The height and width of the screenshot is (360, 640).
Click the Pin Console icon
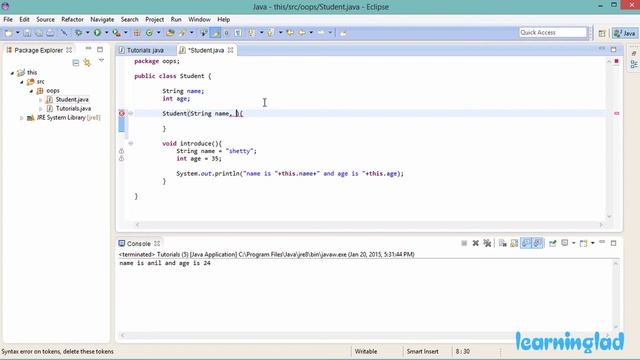point(553,243)
